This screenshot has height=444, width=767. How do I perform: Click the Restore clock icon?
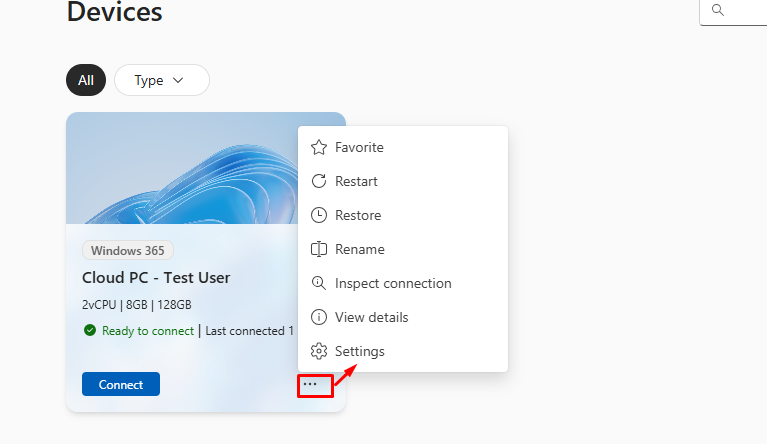pyautogui.click(x=319, y=216)
